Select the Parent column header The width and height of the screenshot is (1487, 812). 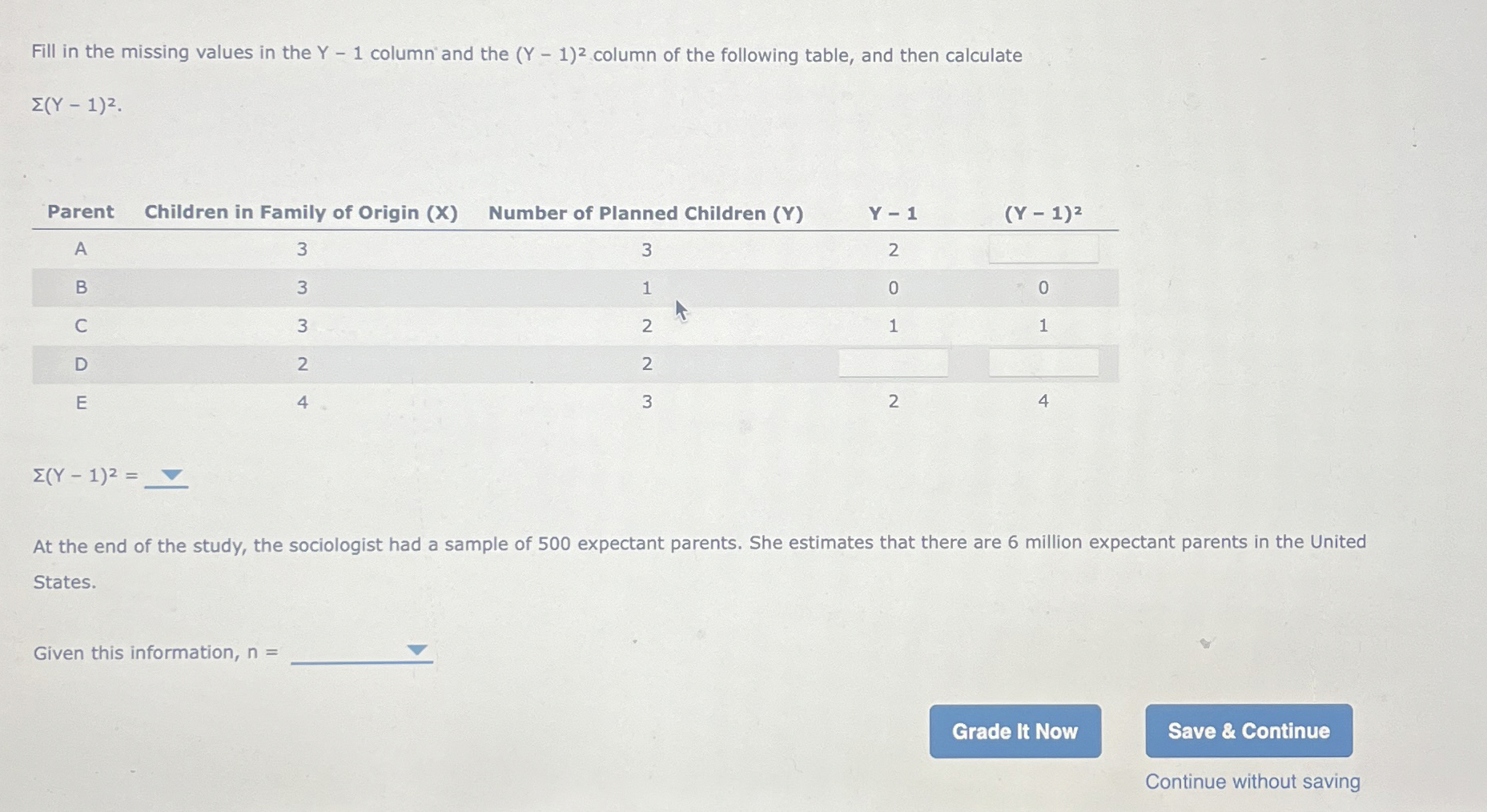click(79, 212)
